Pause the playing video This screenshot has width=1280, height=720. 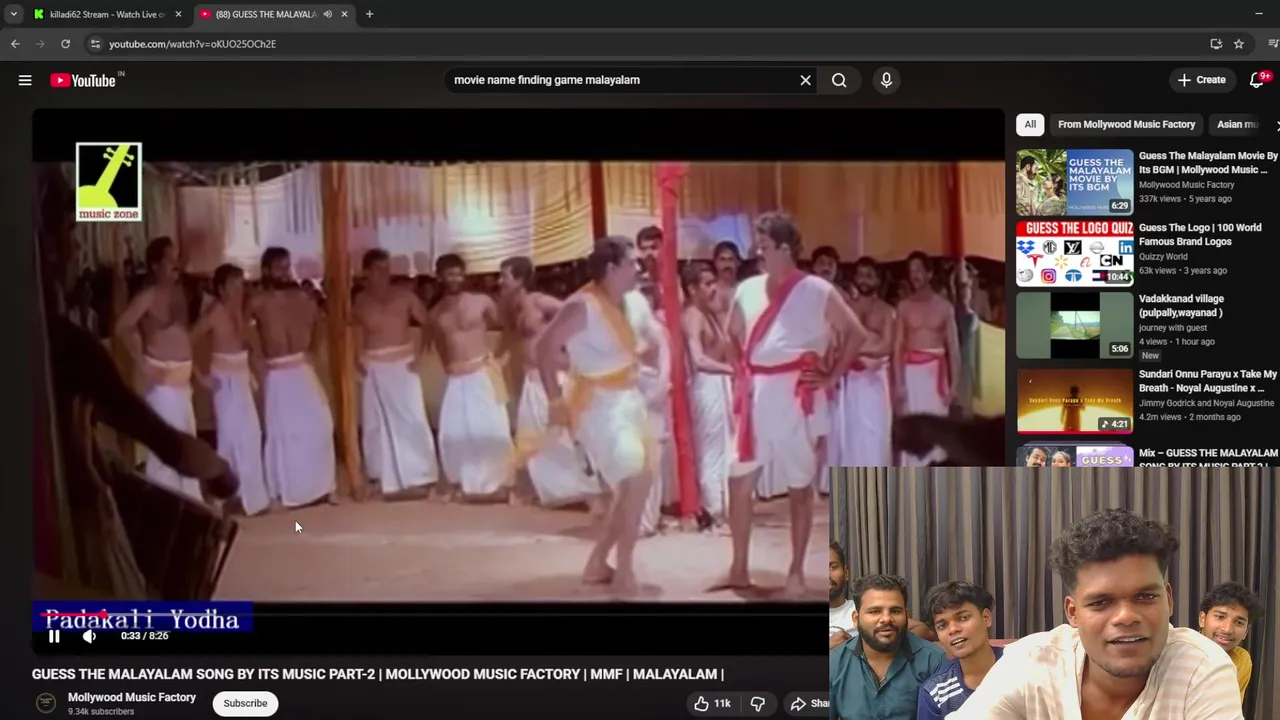point(54,636)
